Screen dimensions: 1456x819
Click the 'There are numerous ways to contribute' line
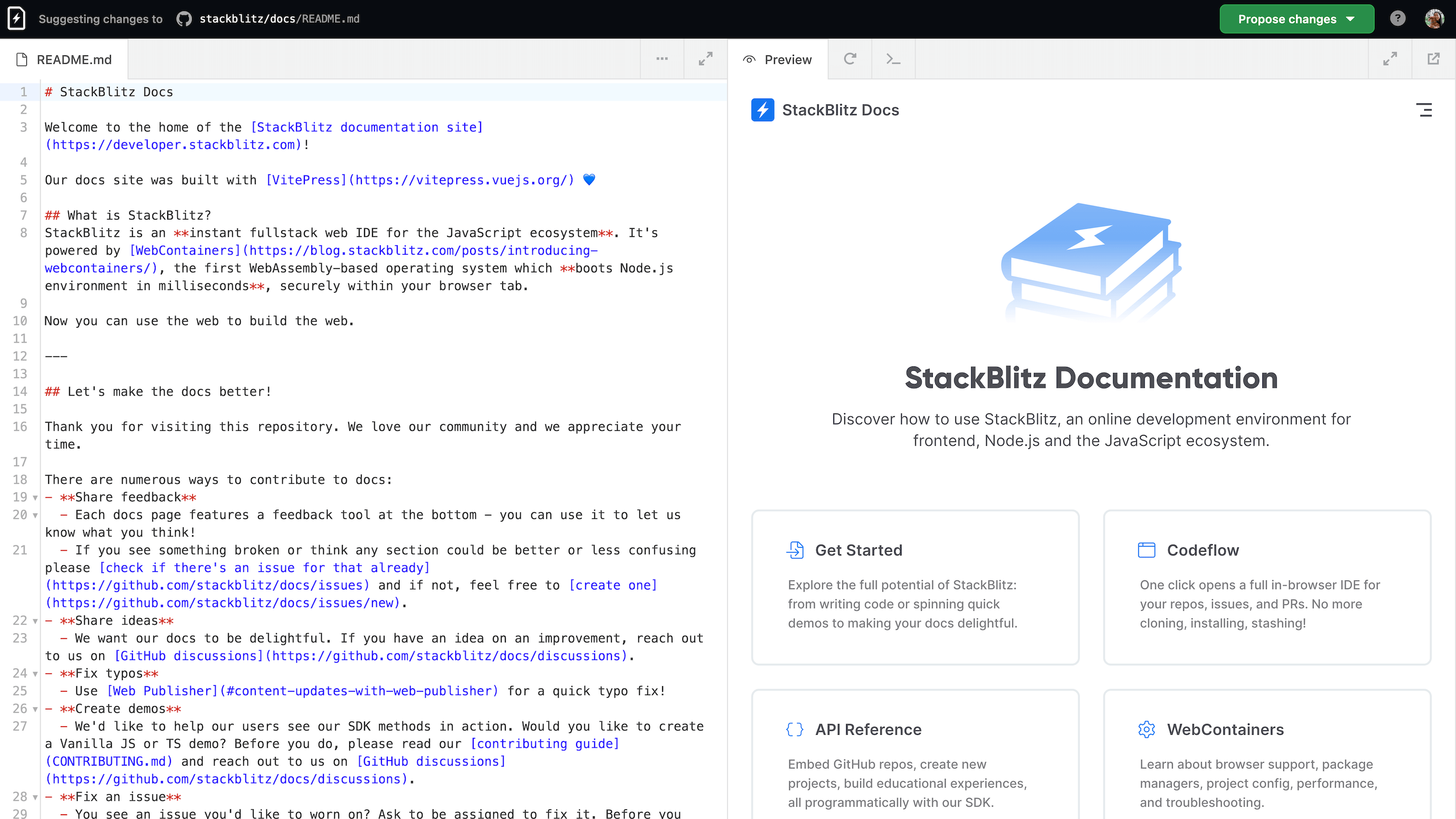click(218, 480)
